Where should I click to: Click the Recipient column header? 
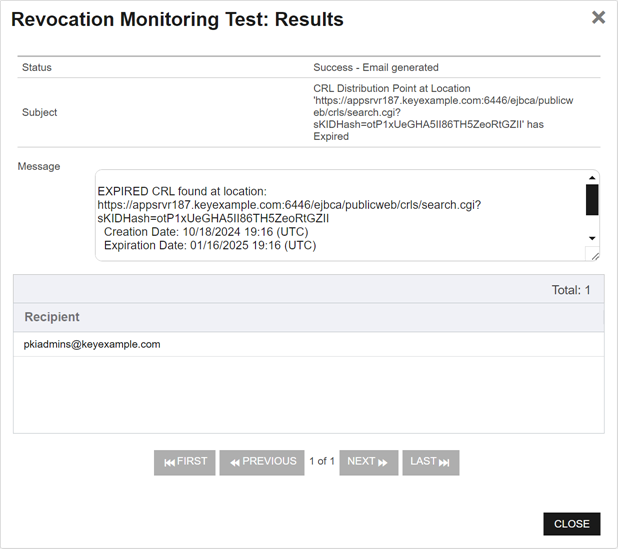(x=52, y=317)
